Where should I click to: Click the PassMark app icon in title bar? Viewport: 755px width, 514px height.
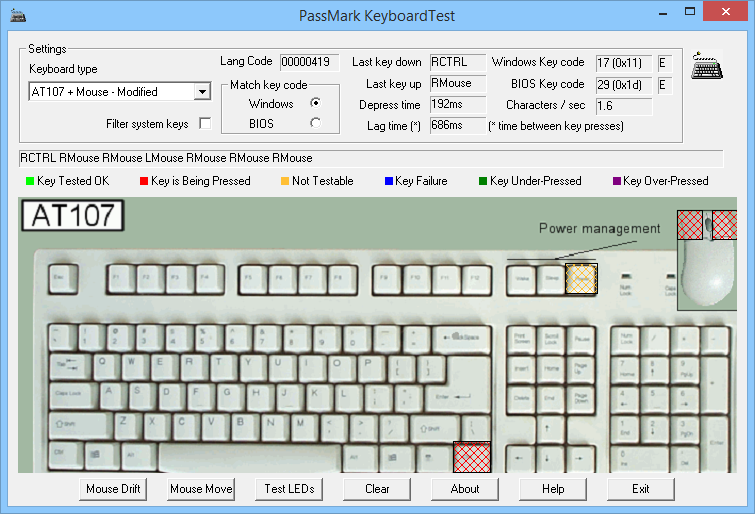pos(18,15)
